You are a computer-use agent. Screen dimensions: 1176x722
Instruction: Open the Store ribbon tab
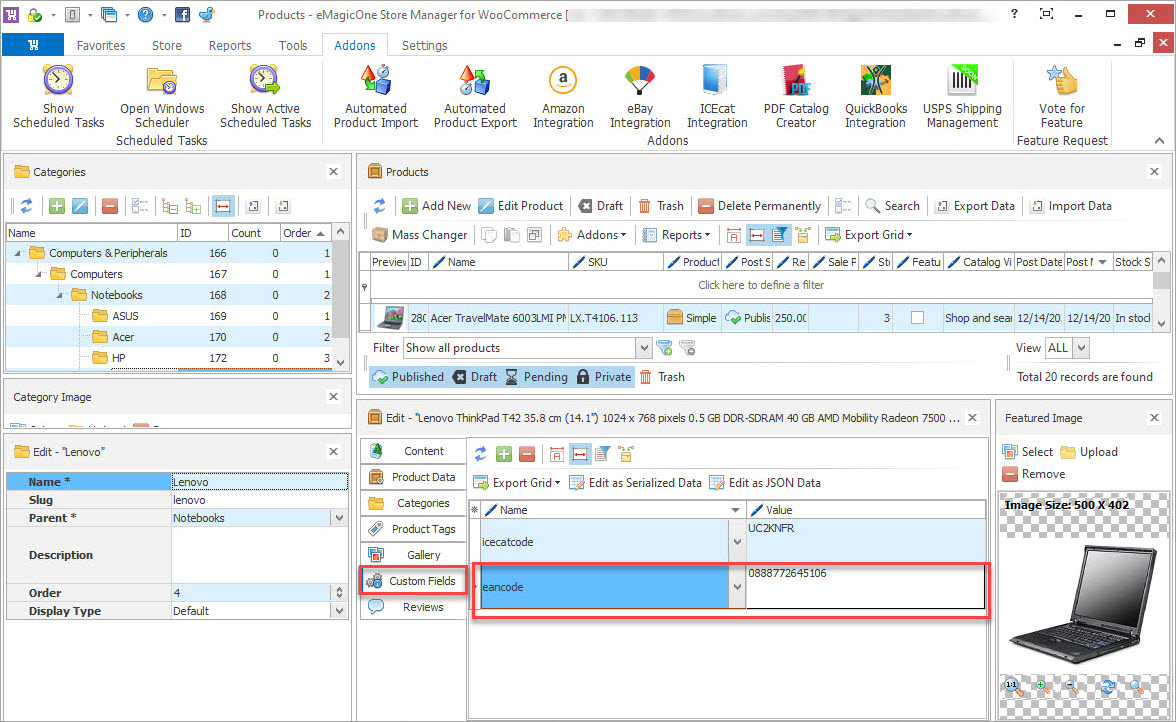(x=166, y=46)
